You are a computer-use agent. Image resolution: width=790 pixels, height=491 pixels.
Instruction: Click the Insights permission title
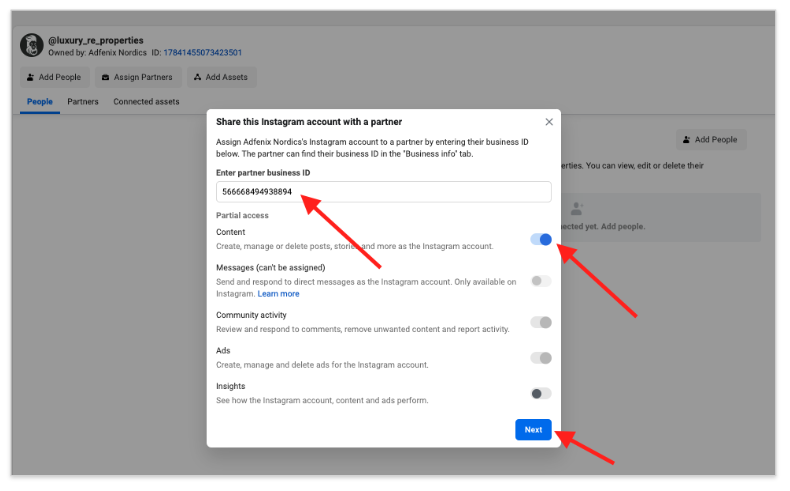[x=231, y=386]
